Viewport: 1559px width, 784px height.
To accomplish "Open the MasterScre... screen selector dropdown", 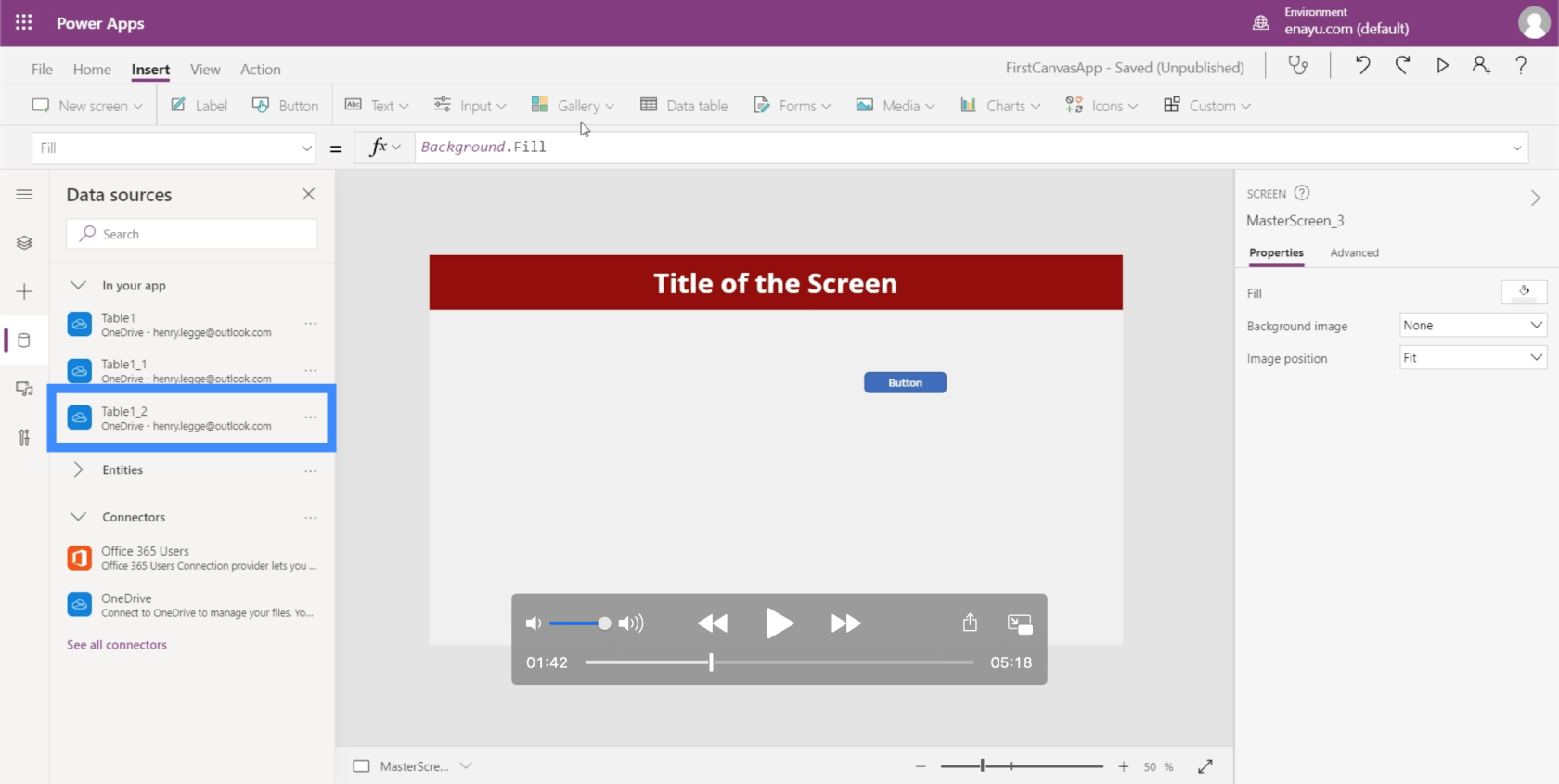I will (x=466, y=765).
